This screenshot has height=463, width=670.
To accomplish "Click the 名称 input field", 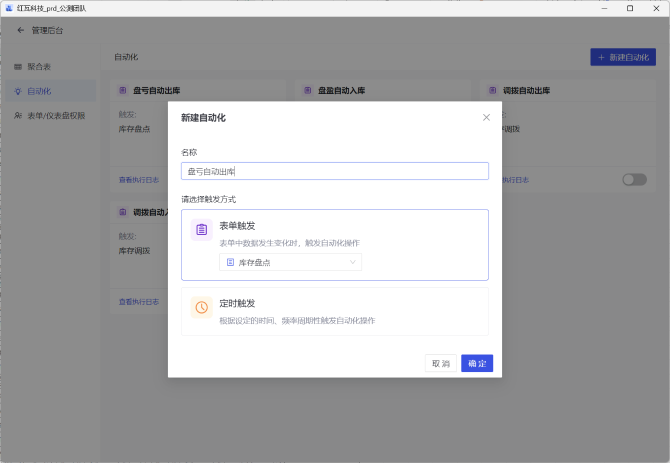I will tap(334, 171).
